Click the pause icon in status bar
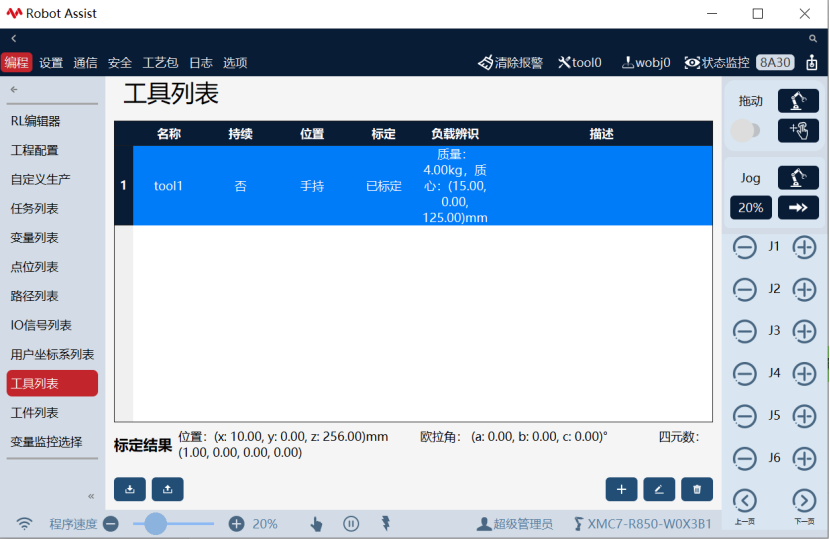 [351, 524]
